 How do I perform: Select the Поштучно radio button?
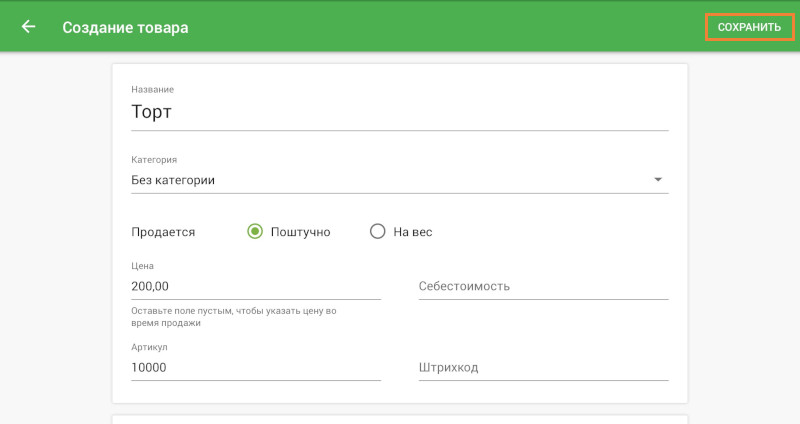point(255,231)
